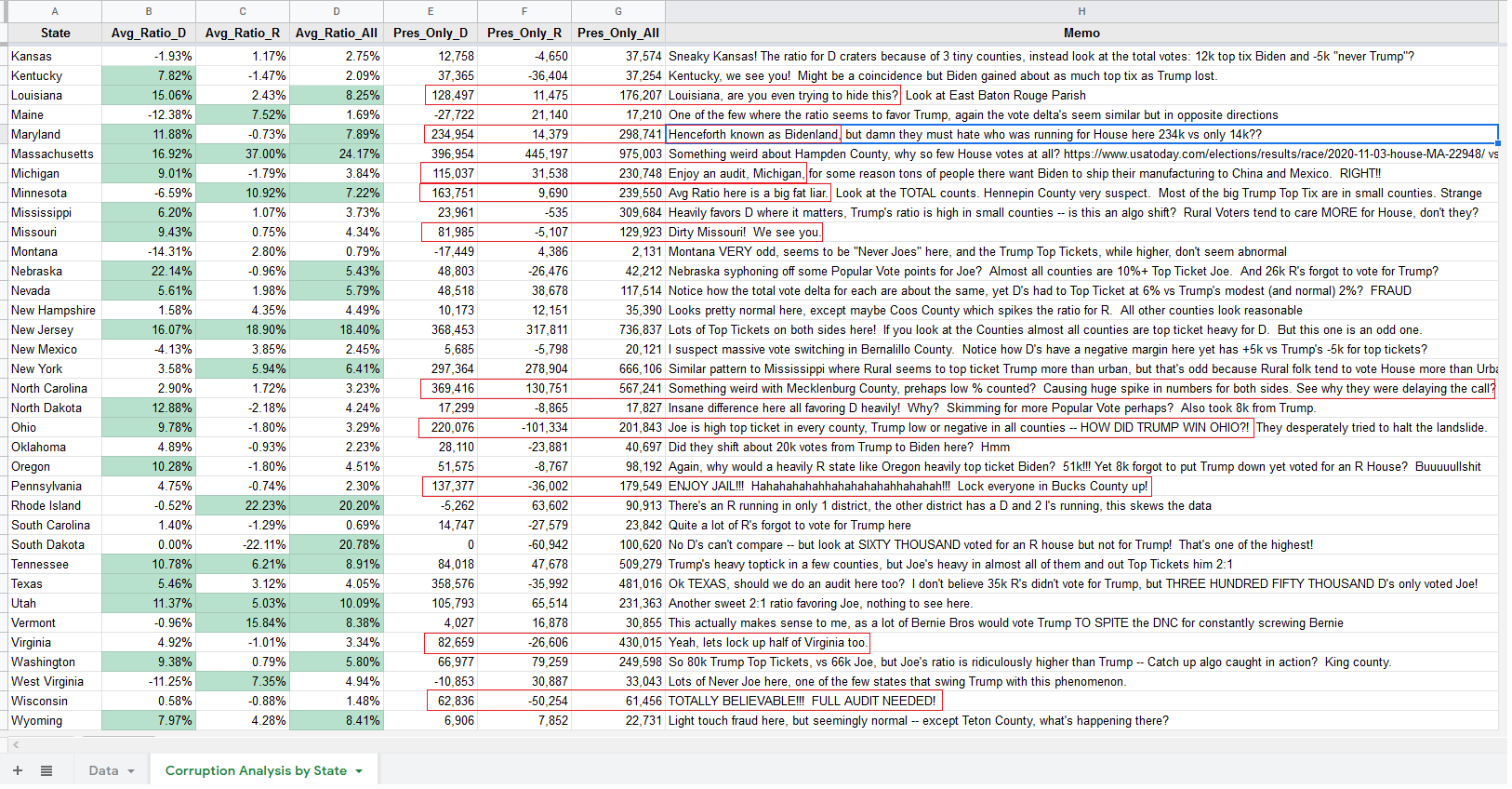Select Washington's 9.38% cell
The width and height of the screenshot is (1512, 789).
click(x=149, y=662)
